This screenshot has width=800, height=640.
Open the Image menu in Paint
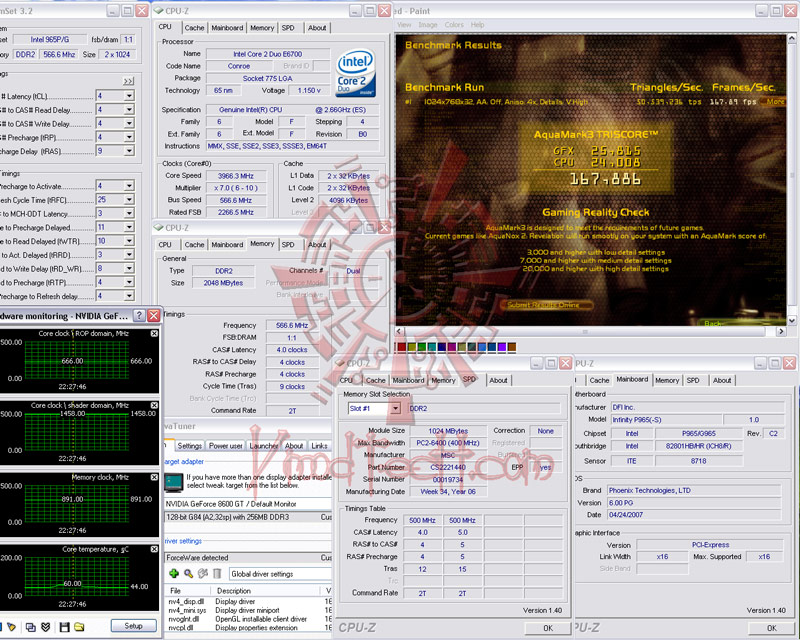click(x=428, y=24)
